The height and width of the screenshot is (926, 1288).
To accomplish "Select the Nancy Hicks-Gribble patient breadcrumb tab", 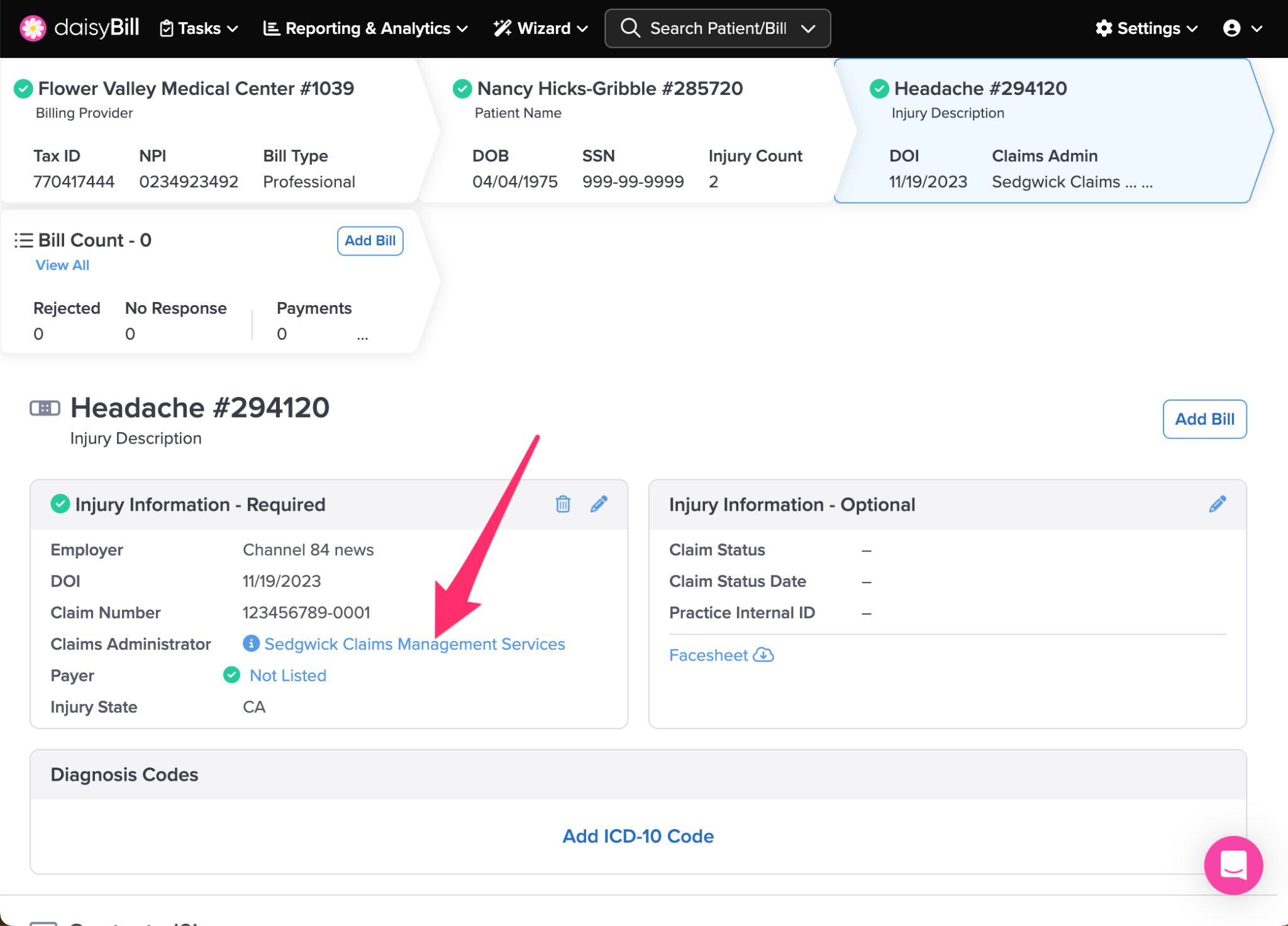I will click(x=609, y=89).
